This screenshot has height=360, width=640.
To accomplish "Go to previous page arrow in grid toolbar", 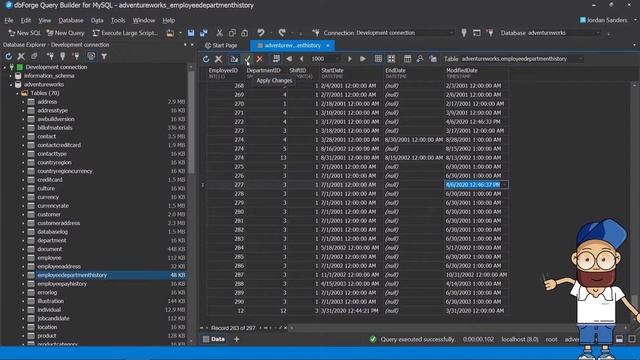I will [x=302, y=59].
